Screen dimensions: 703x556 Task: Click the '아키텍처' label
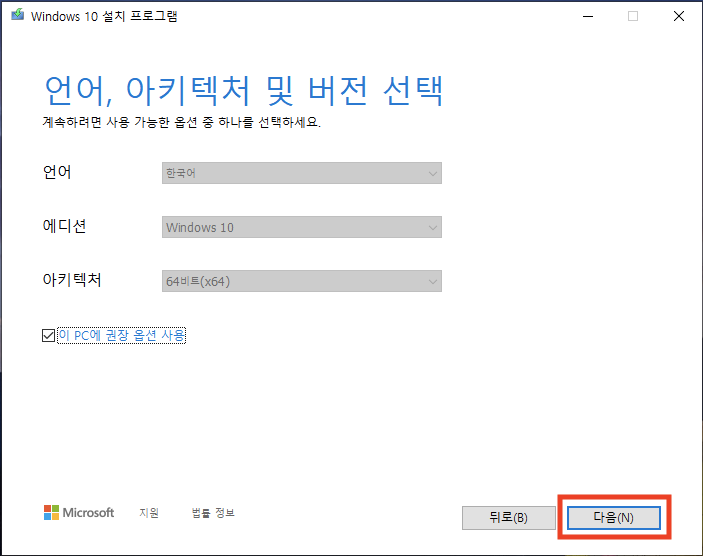click(72, 280)
